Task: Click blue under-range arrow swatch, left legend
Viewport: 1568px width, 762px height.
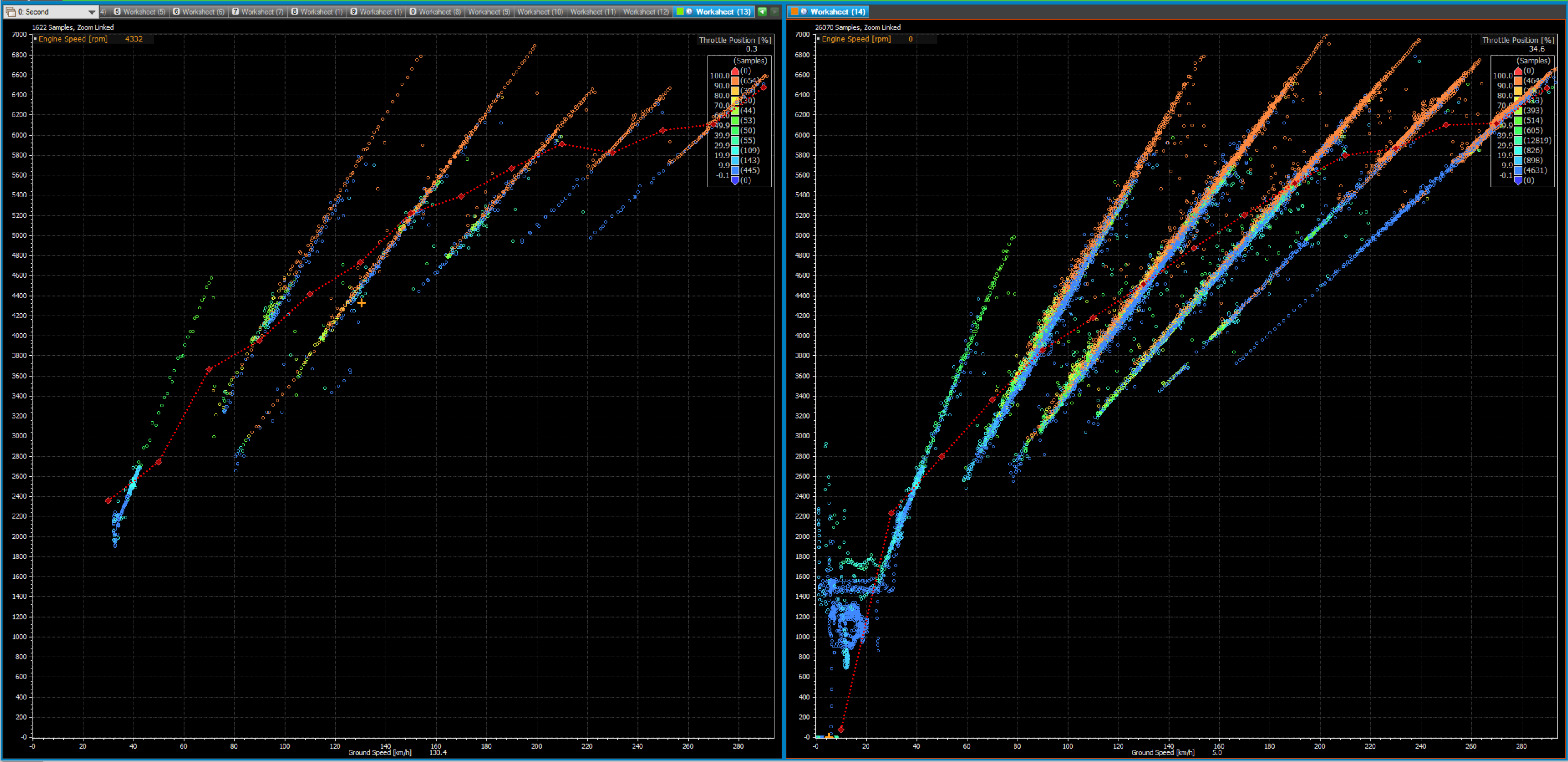Action: coord(735,180)
